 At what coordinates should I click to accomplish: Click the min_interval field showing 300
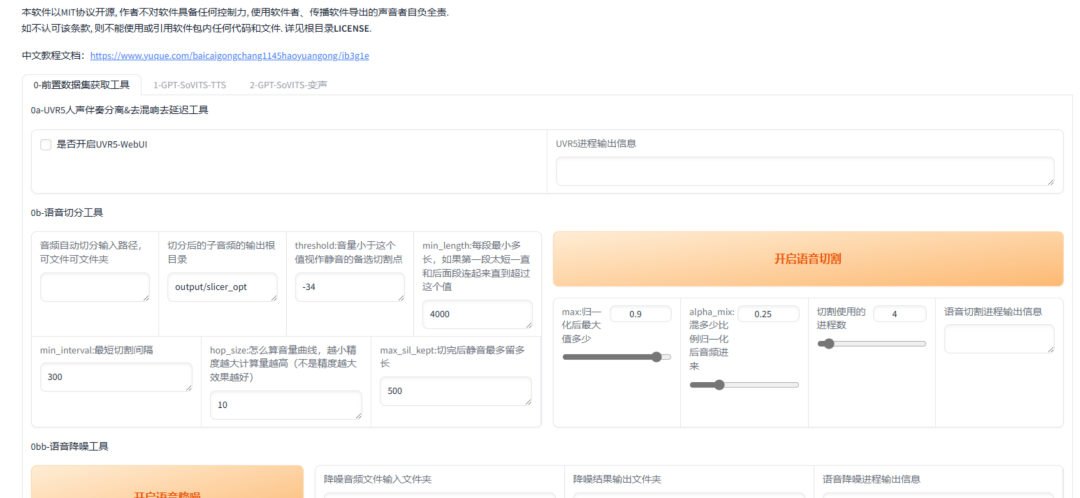[x=116, y=377]
